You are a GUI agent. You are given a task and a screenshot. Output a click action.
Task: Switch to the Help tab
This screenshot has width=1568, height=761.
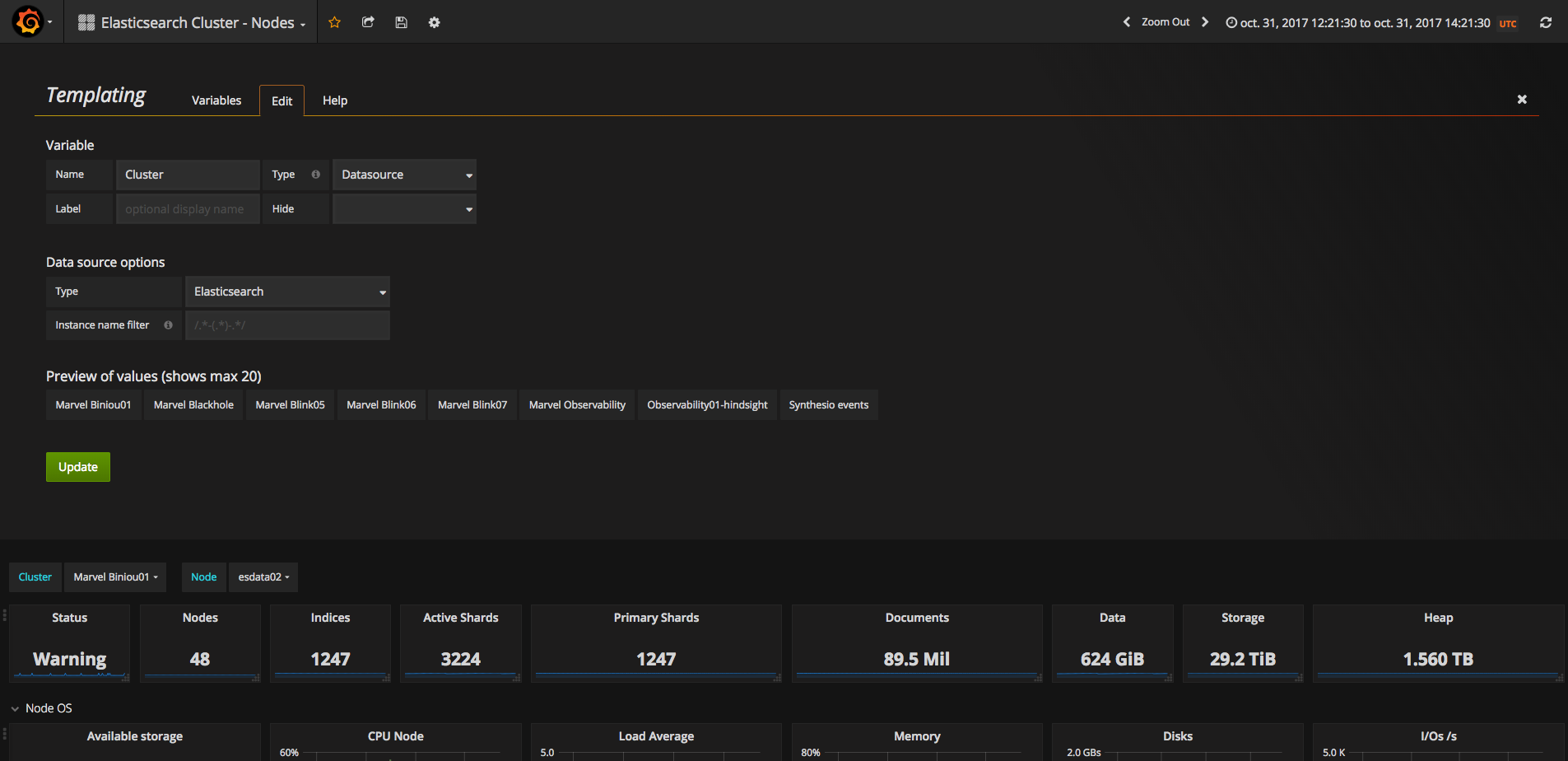[x=334, y=100]
